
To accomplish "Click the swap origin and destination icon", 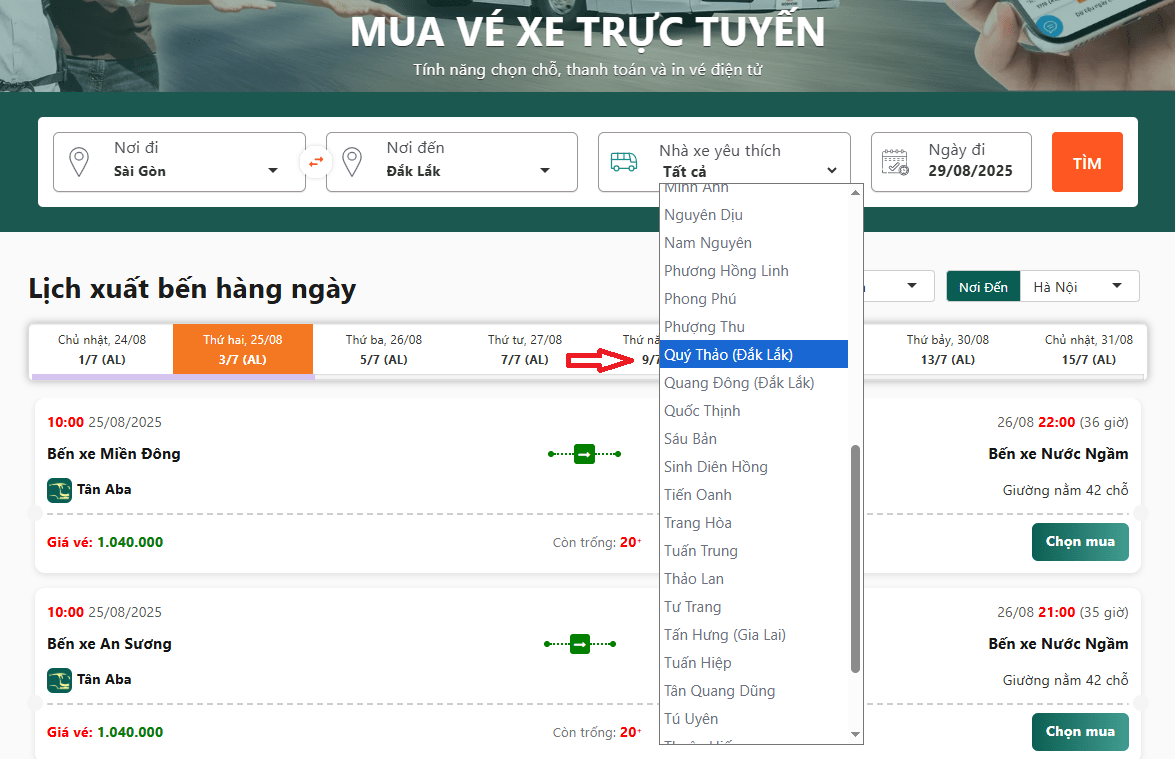I will coord(316,161).
